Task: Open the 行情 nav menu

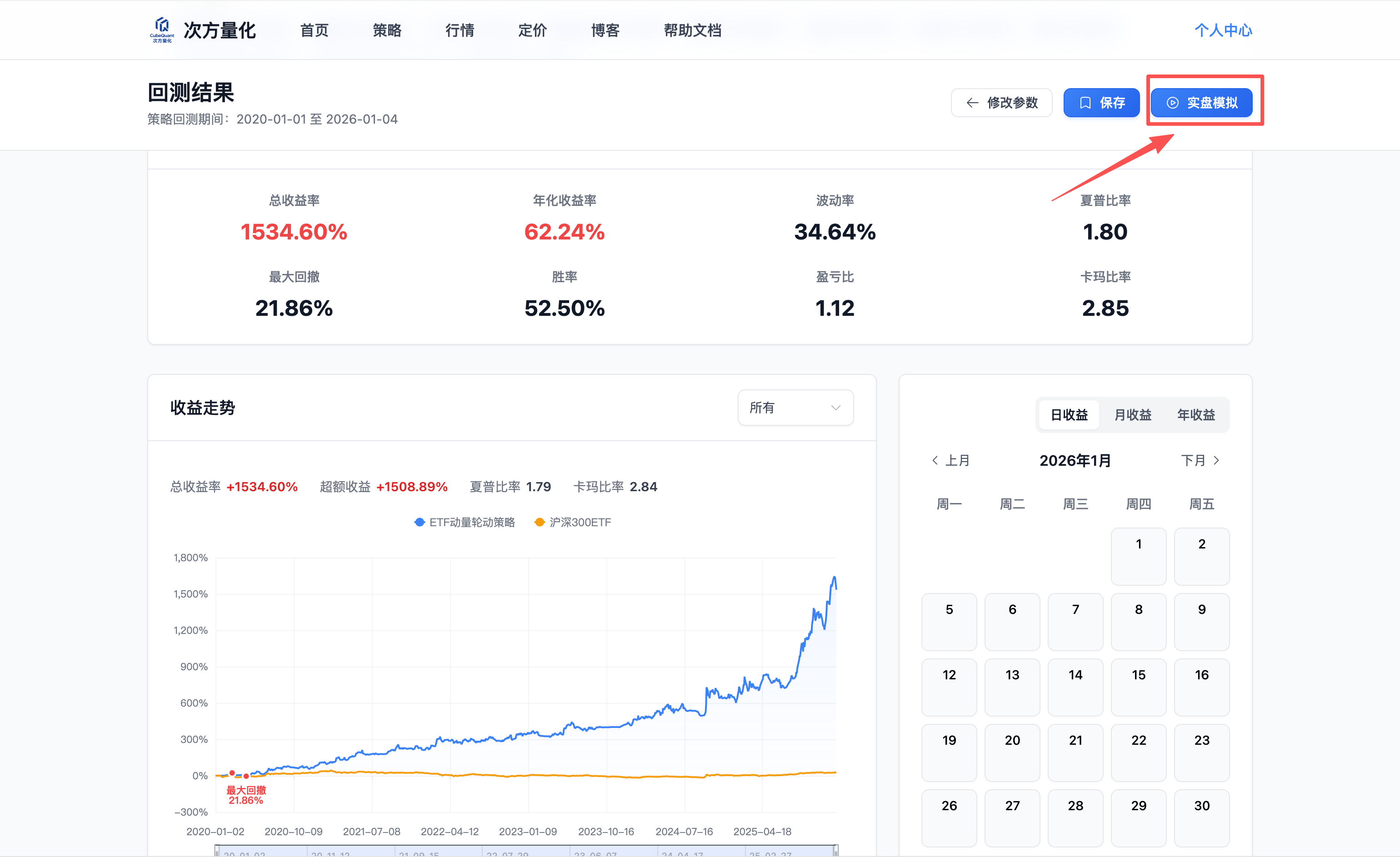Action: point(460,30)
